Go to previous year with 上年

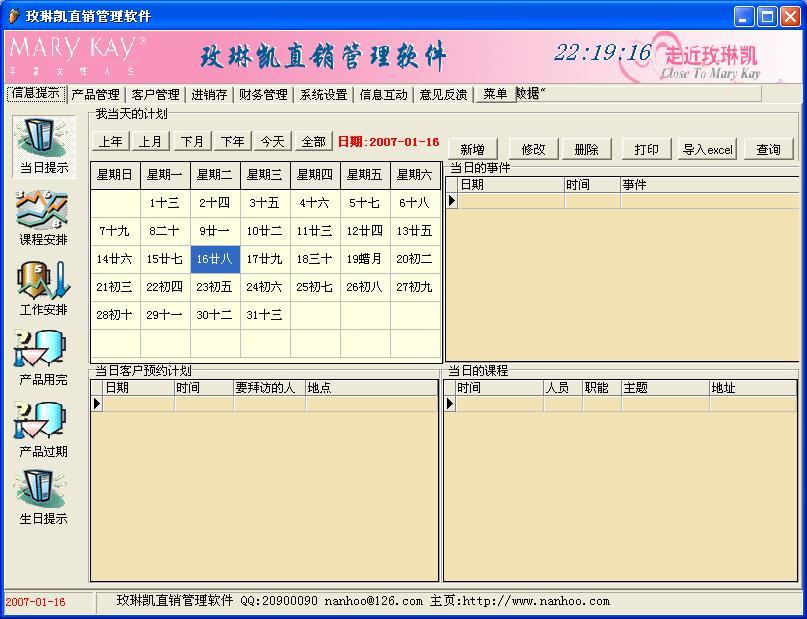[x=111, y=141]
